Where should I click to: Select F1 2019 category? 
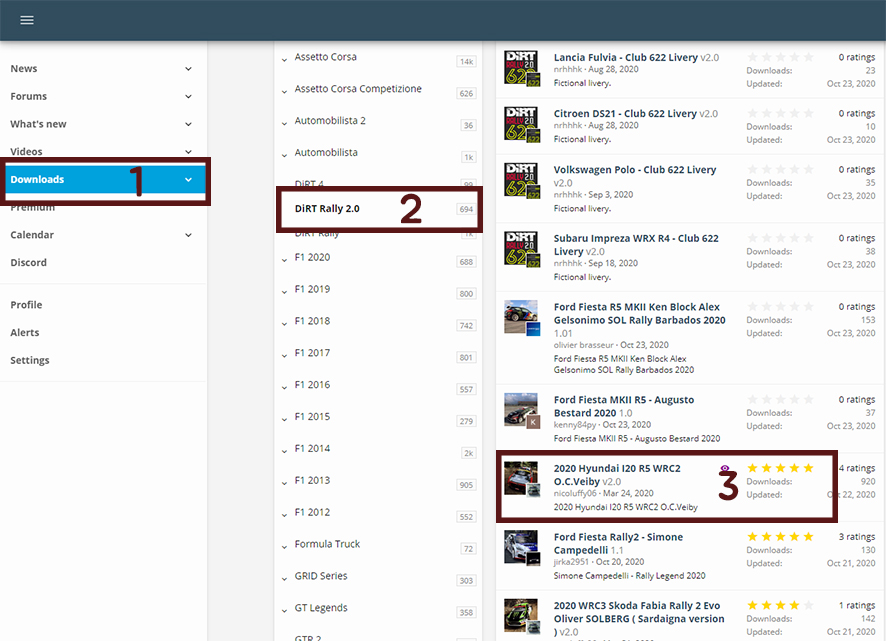pos(312,289)
